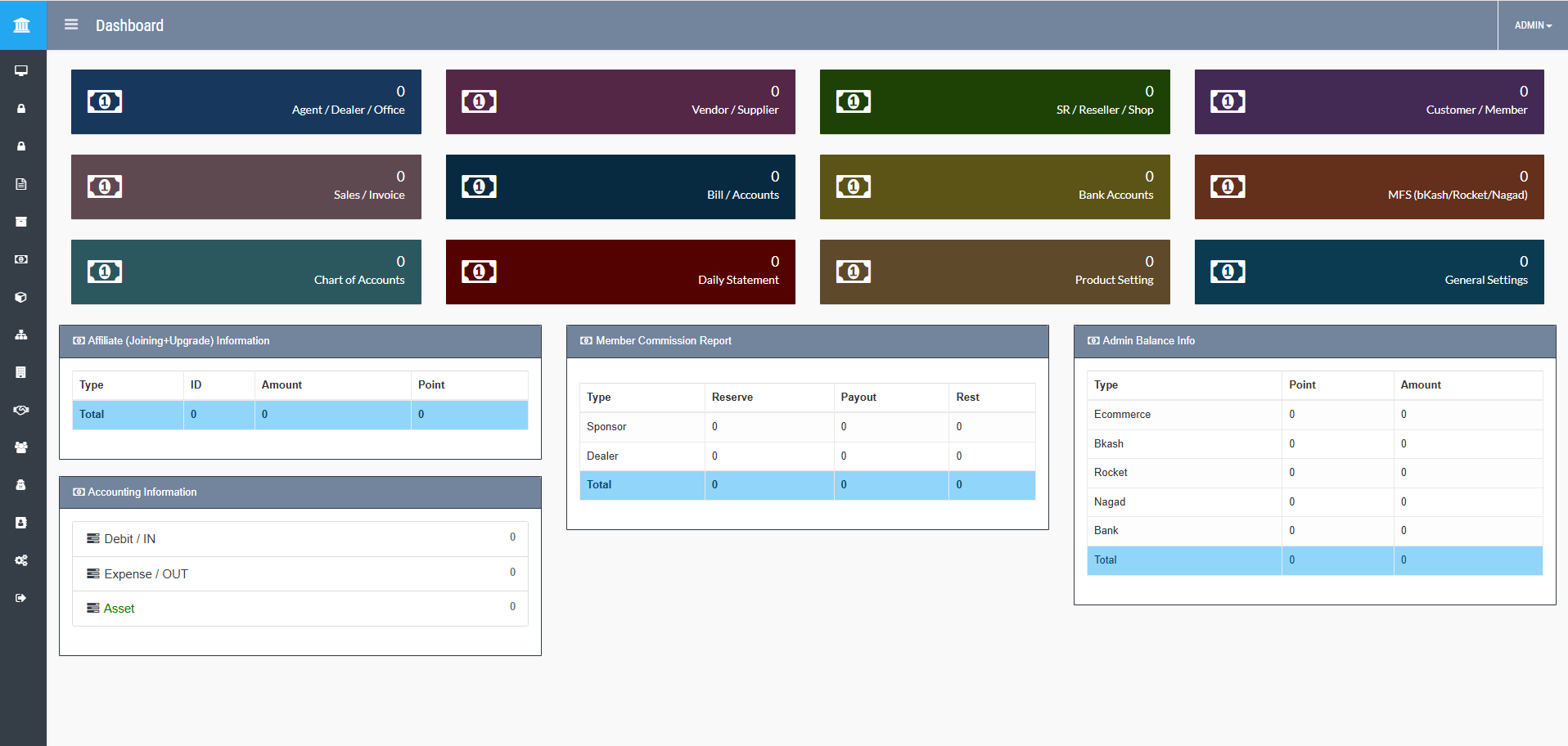Open the document file sidebar icon
Image resolution: width=1568 pixels, height=746 pixels.
(21, 184)
